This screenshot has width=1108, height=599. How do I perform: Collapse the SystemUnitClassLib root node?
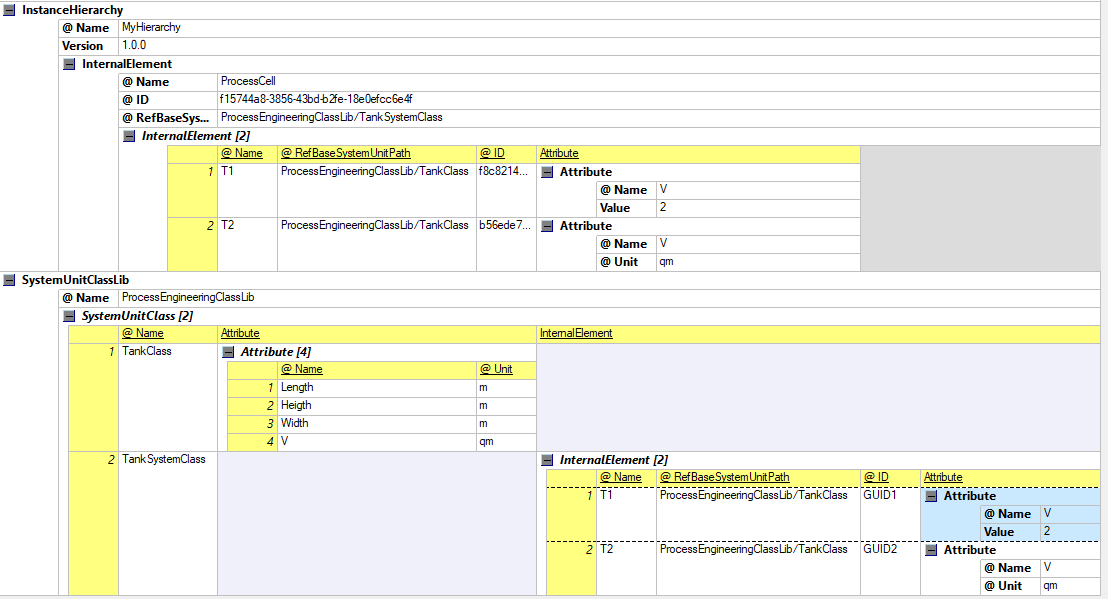pyautogui.click(x=9, y=280)
